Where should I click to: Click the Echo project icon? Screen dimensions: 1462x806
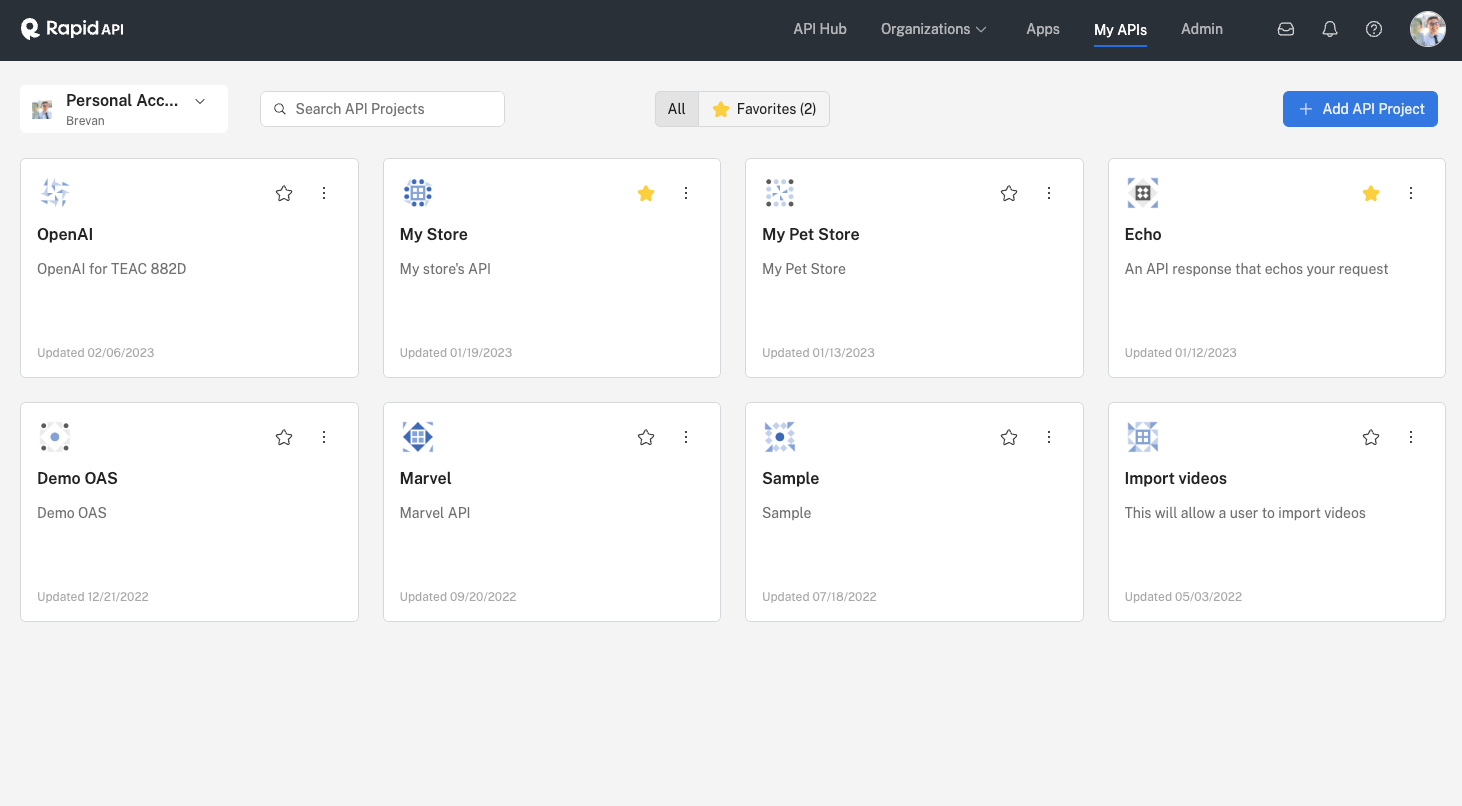coord(1142,192)
